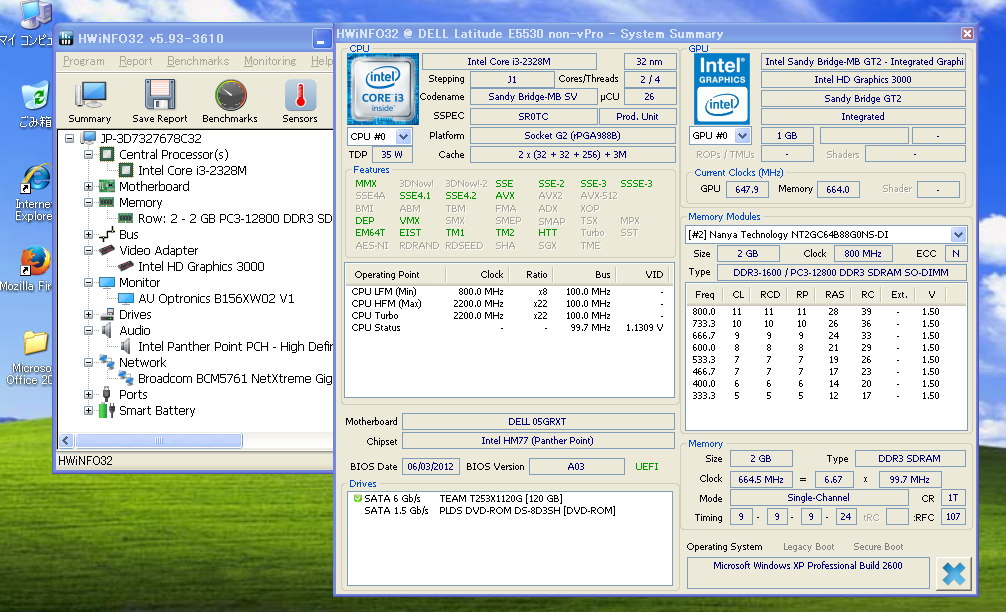Open the Report menu
Screen dimensions: 1006x612
[x=135, y=61]
